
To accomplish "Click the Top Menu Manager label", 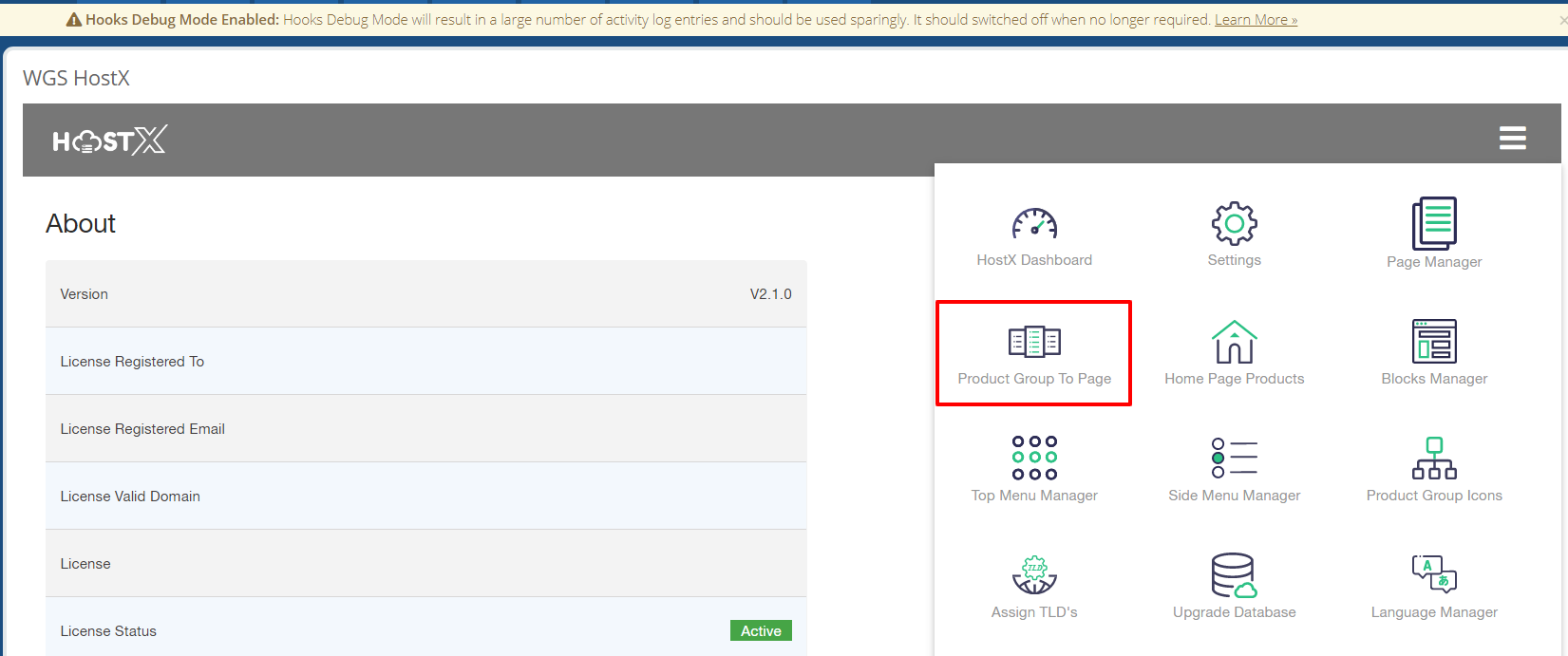I will 1034,496.
